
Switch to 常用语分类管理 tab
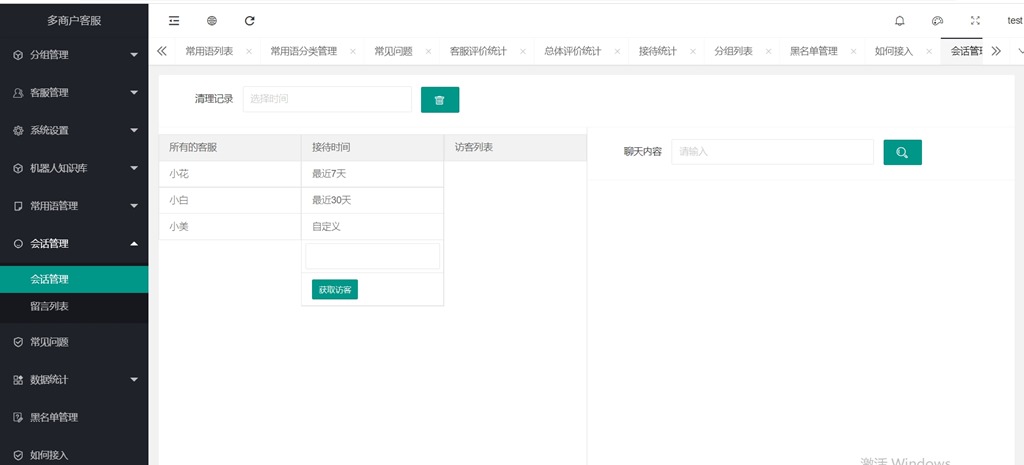point(304,52)
